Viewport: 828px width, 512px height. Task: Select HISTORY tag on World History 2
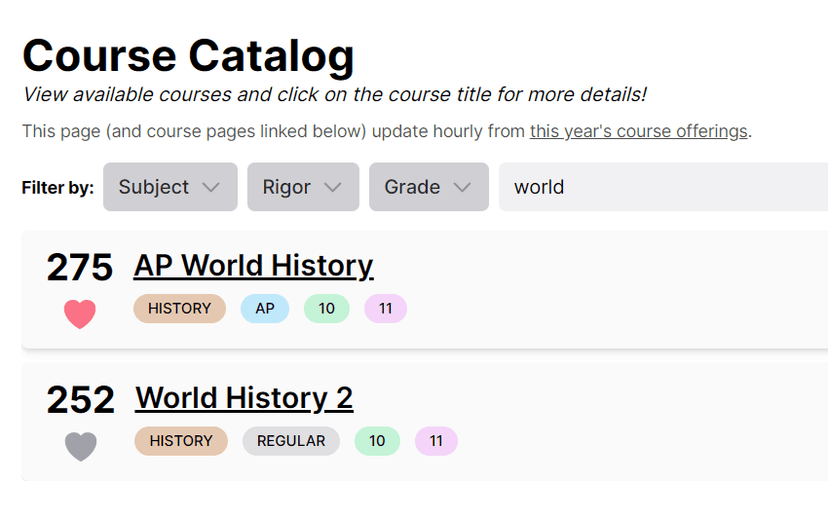pyautogui.click(x=181, y=441)
